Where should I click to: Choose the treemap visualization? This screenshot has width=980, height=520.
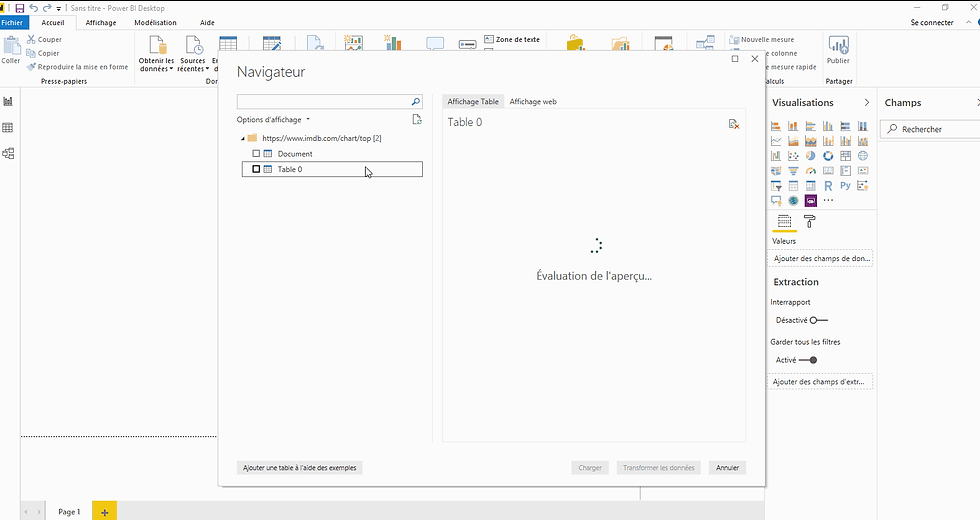tap(846, 156)
